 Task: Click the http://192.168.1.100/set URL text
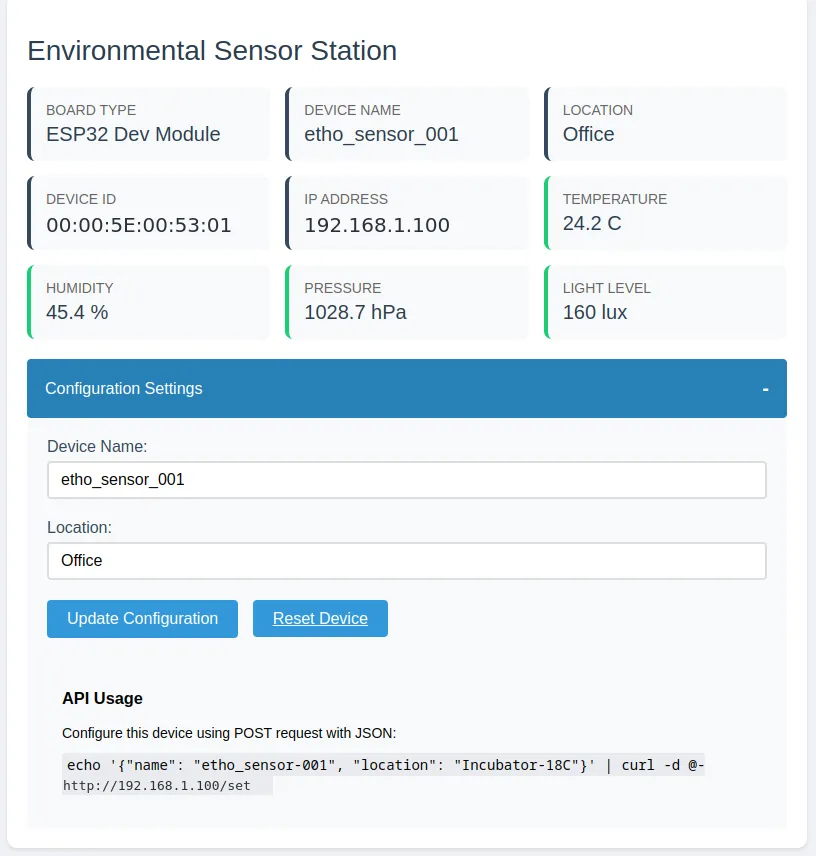tap(157, 786)
